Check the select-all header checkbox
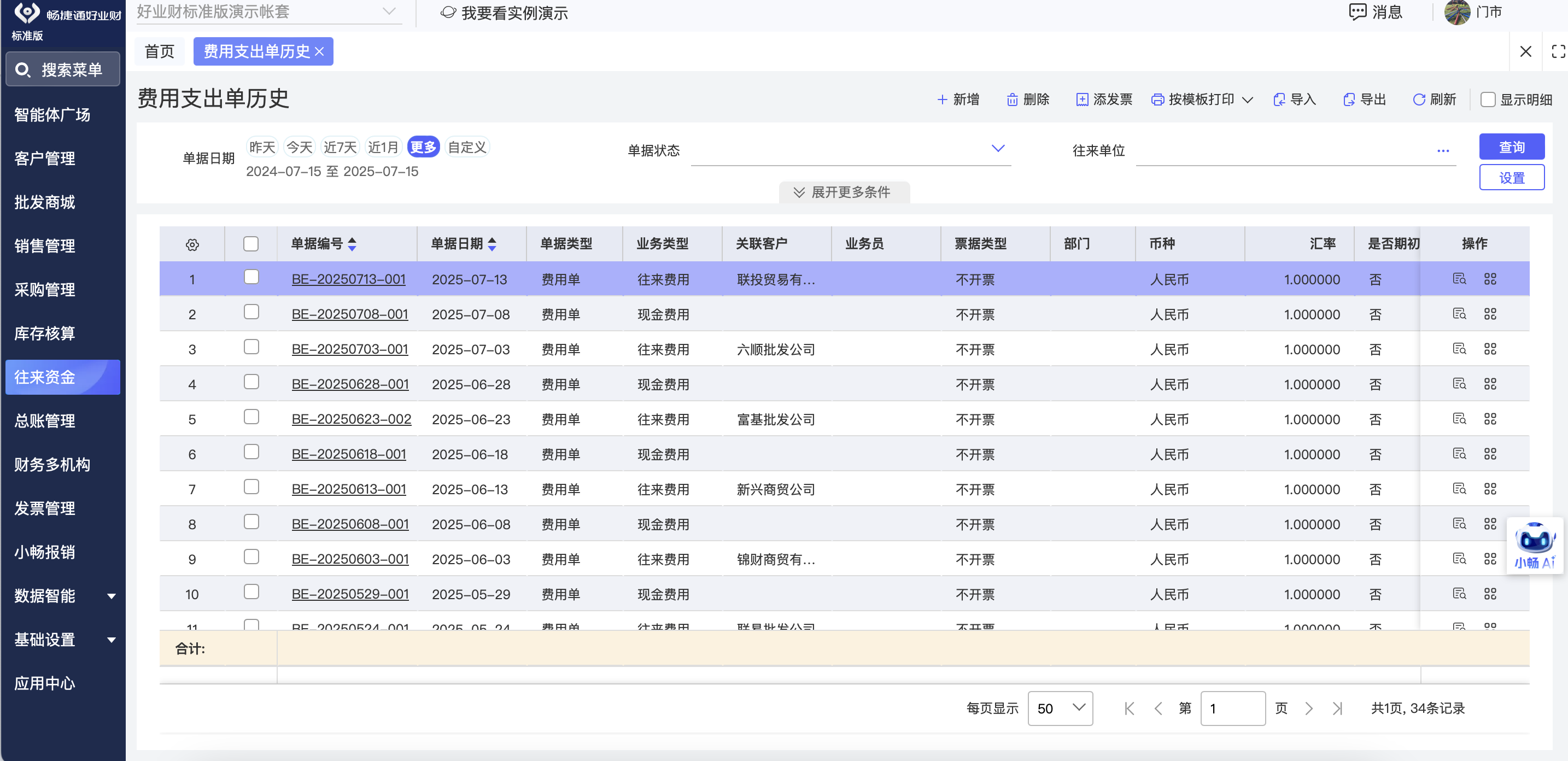The image size is (1568, 761). pos(251,244)
